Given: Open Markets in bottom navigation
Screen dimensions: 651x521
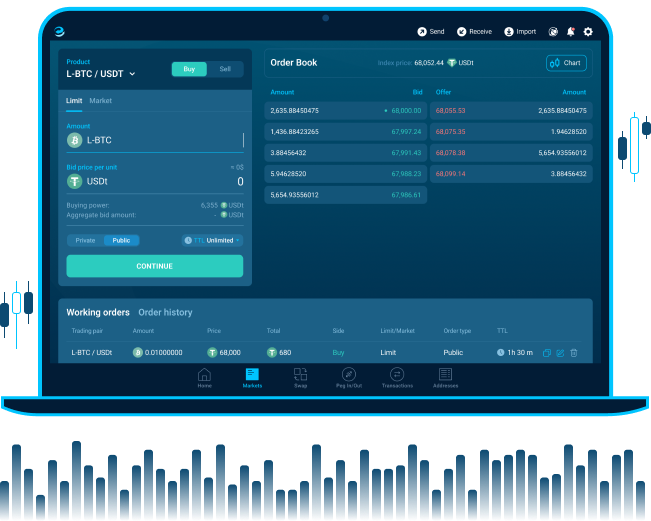Looking at the screenshot, I should pos(252,378).
